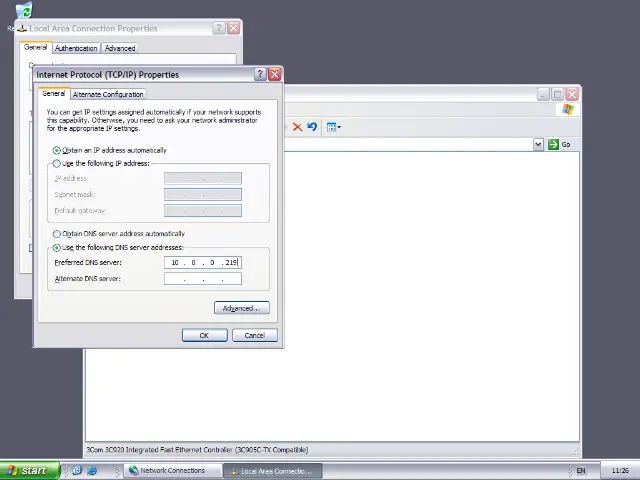The width and height of the screenshot is (640, 480).
Task: Click red Delete icon in Network Connections toolbar
Action: click(x=298, y=127)
